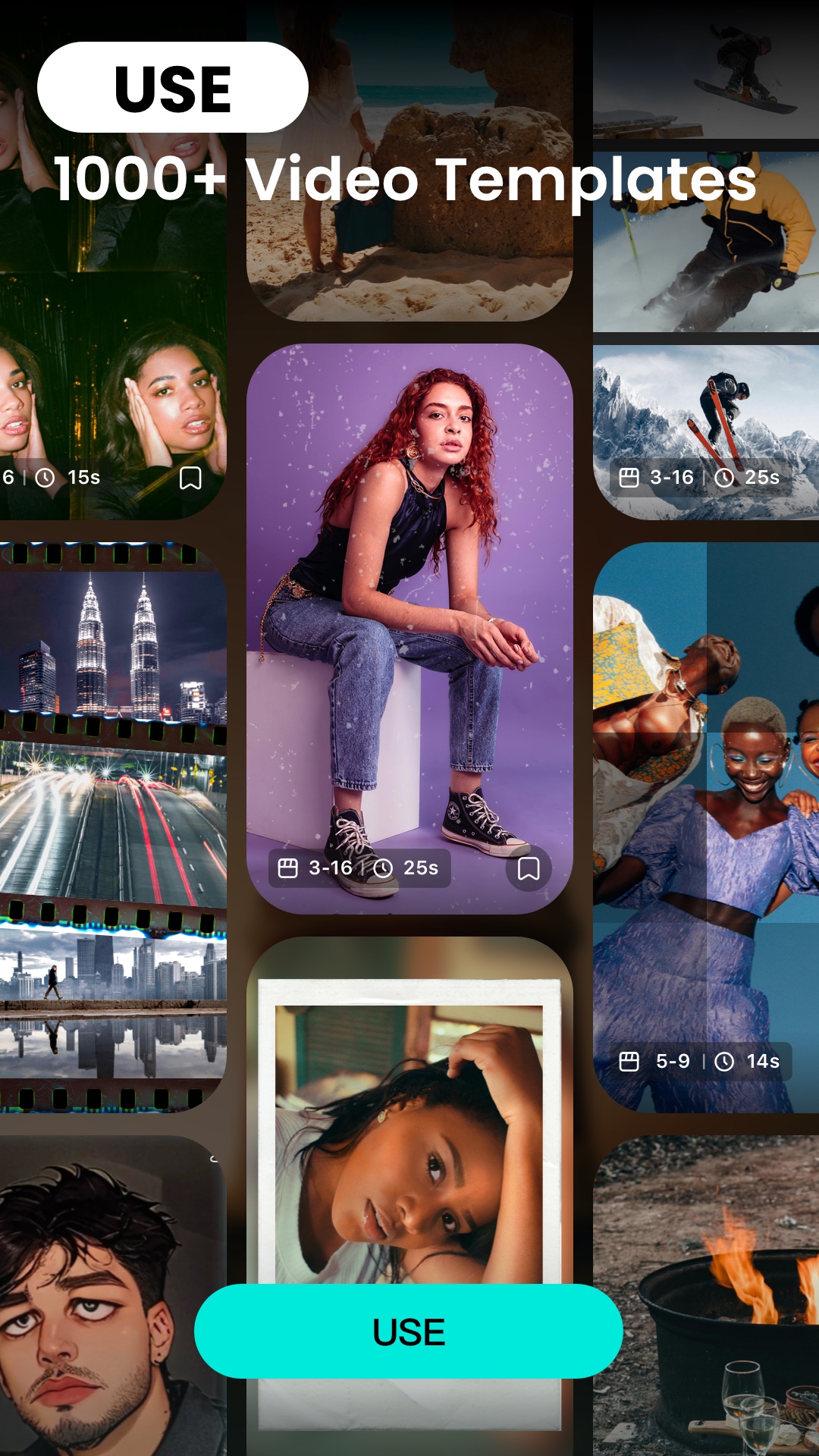The height and width of the screenshot is (1456, 819).
Task: Select the "14s" duration text
Action: pyautogui.click(x=763, y=1061)
